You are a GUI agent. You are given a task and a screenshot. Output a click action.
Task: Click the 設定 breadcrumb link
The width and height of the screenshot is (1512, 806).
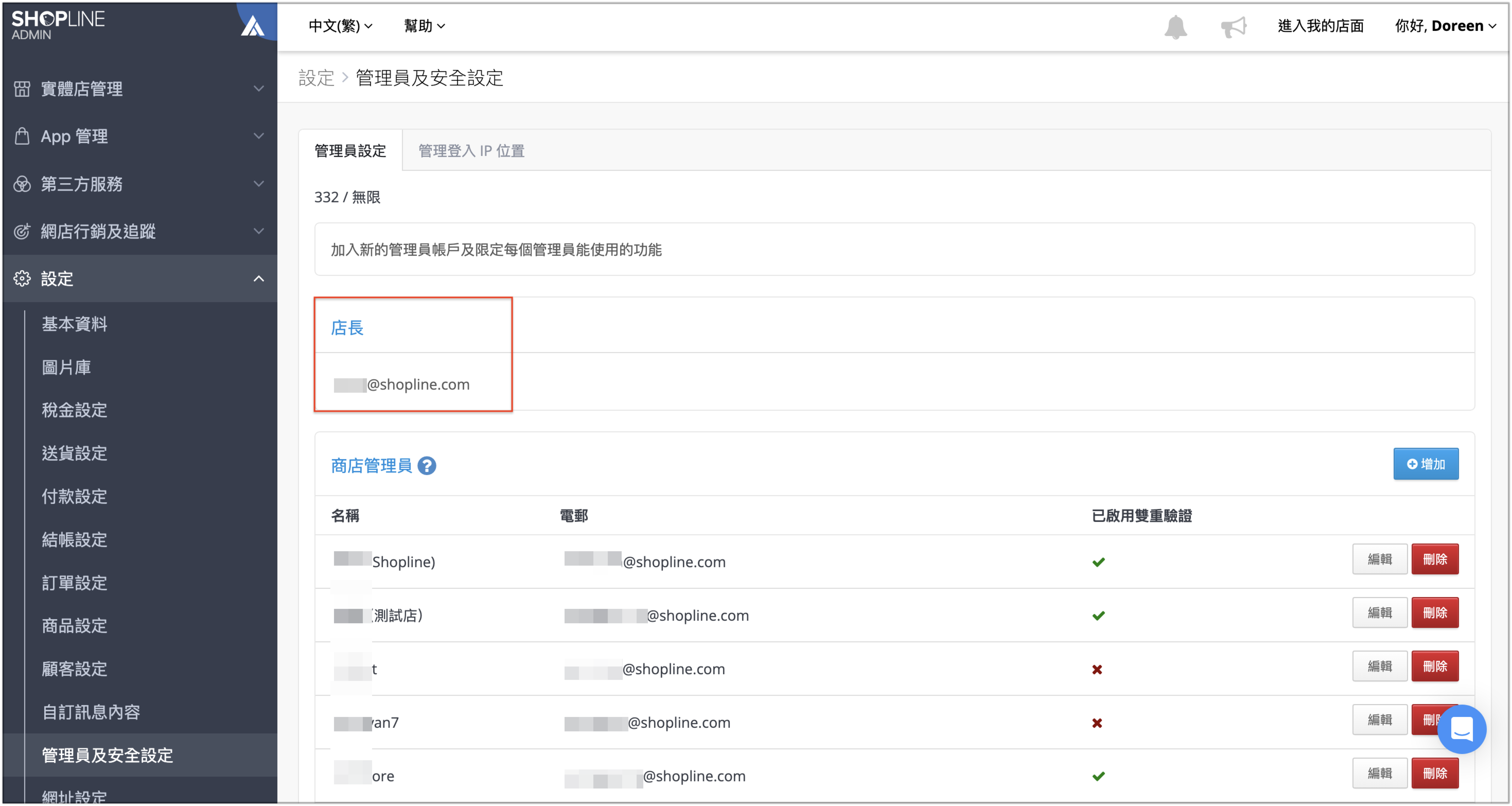tap(316, 77)
